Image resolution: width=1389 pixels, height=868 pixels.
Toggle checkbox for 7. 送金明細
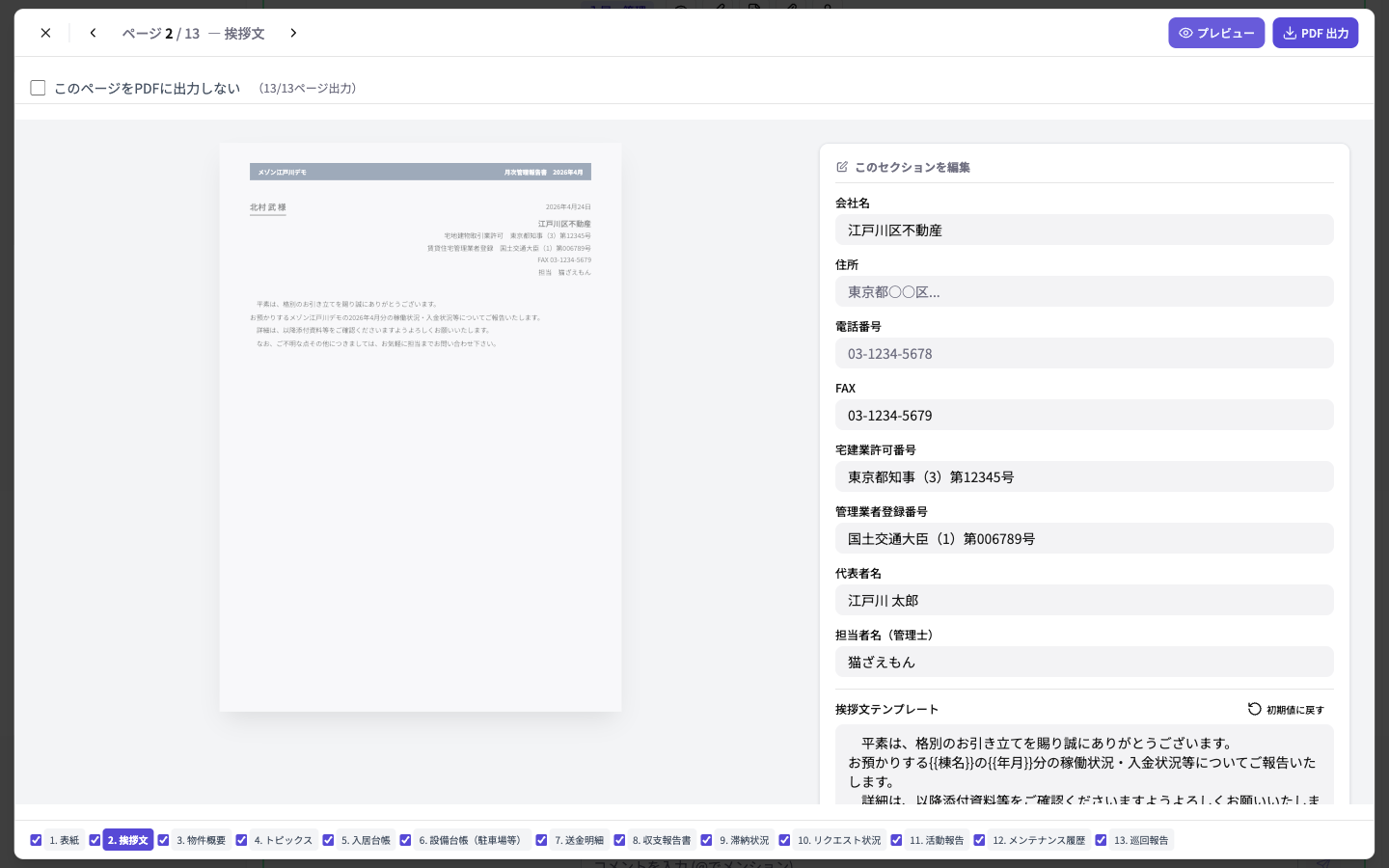pos(541,840)
